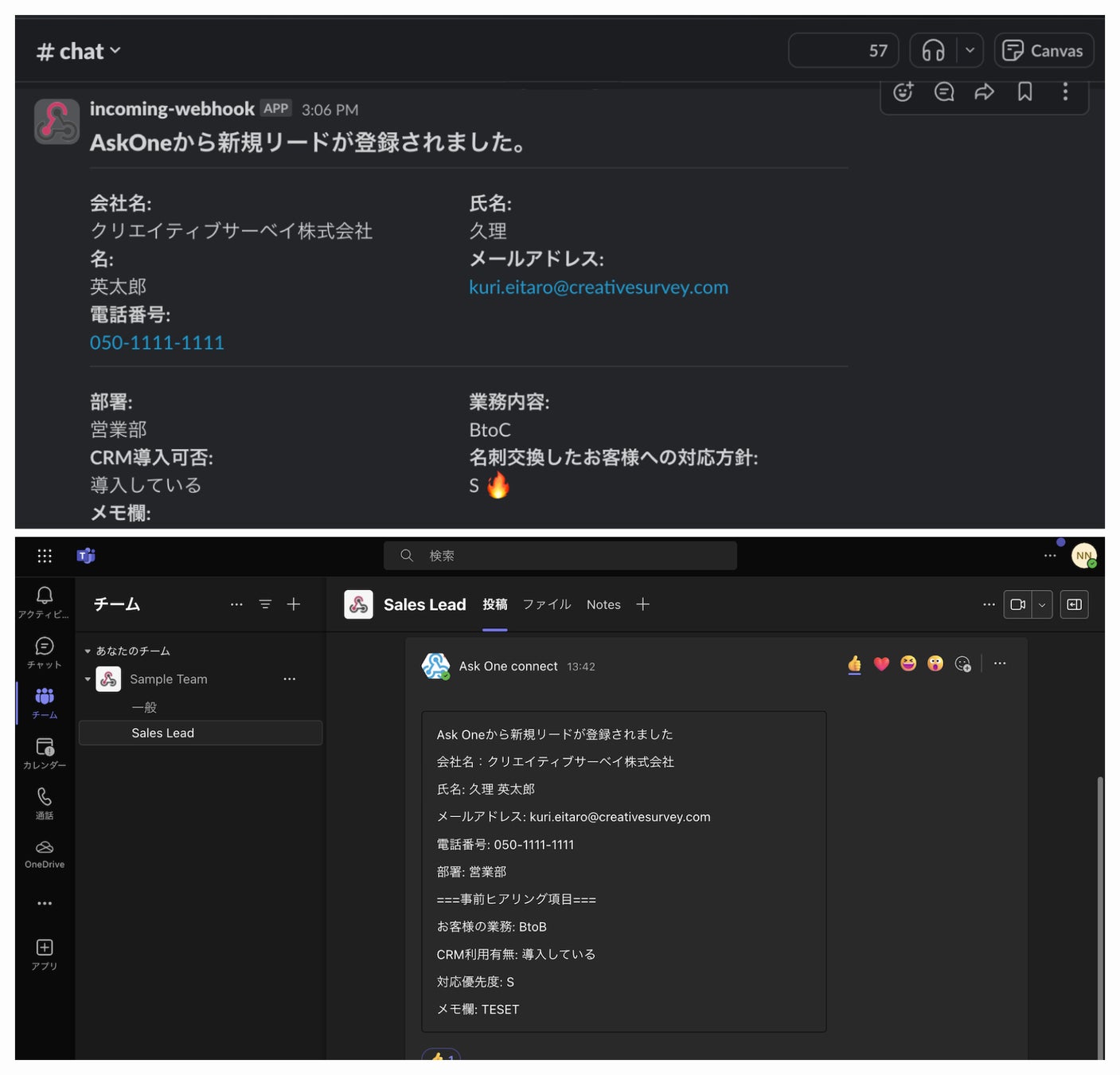
Task: Open Teams settings and more menu near profile
Action: click(1050, 556)
